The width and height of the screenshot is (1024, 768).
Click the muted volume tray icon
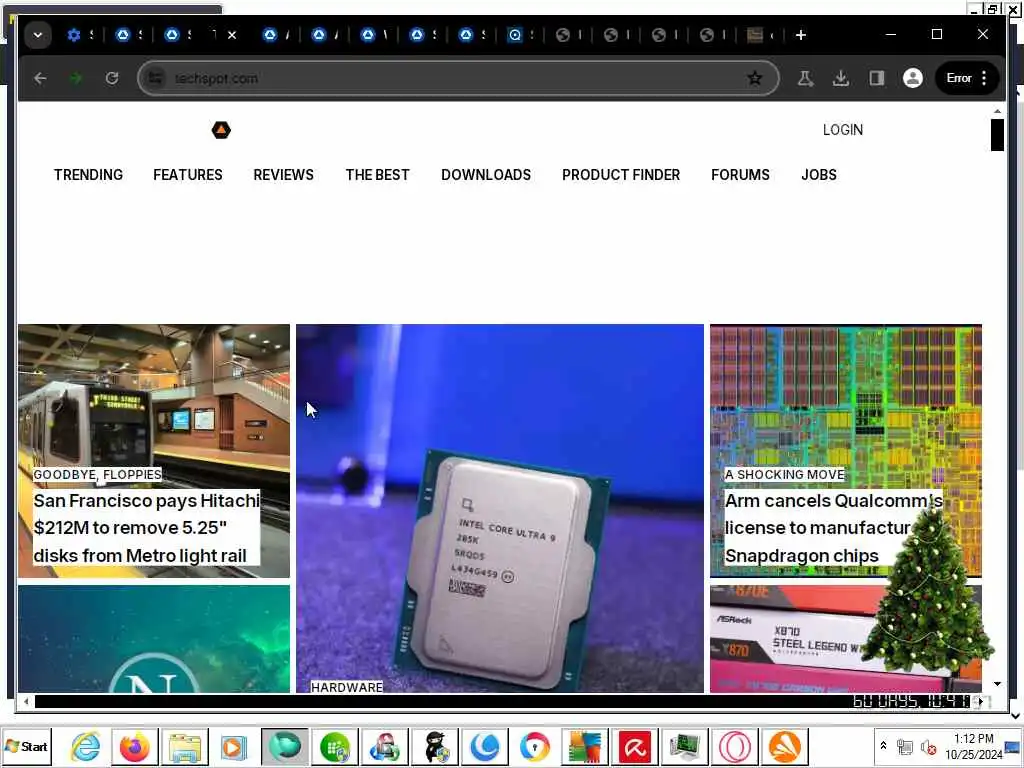pos(927,746)
